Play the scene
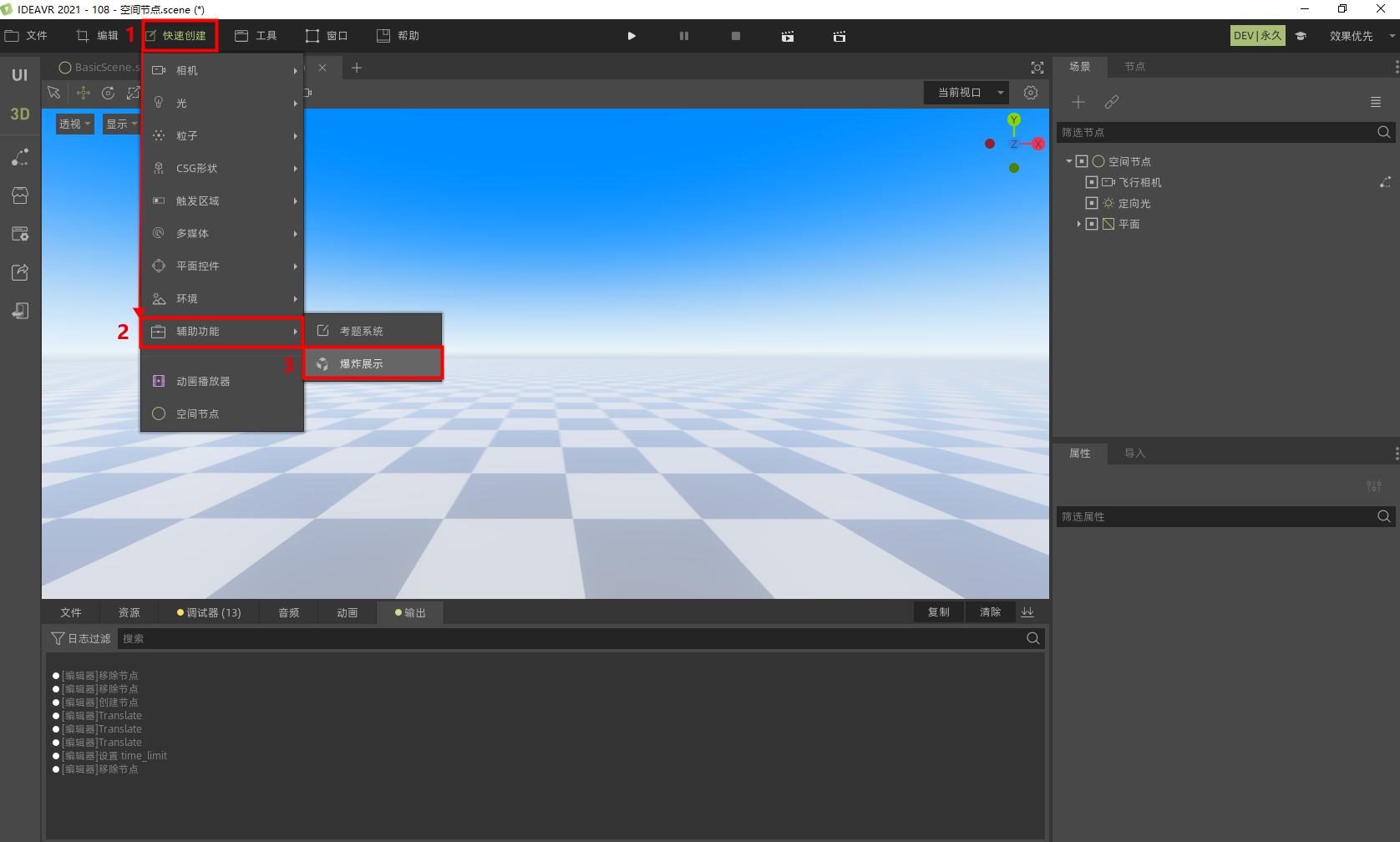1400x842 pixels. (x=632, y=36)
